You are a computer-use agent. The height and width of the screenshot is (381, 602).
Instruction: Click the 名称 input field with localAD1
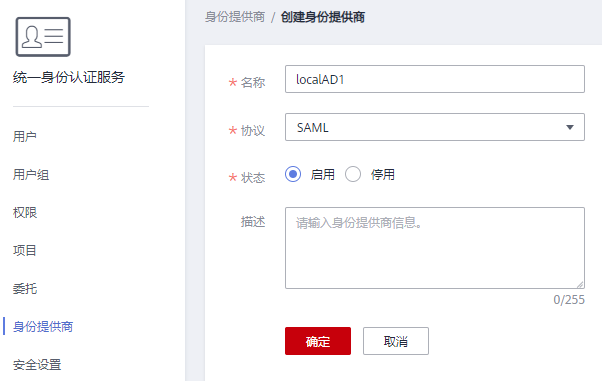435,79
